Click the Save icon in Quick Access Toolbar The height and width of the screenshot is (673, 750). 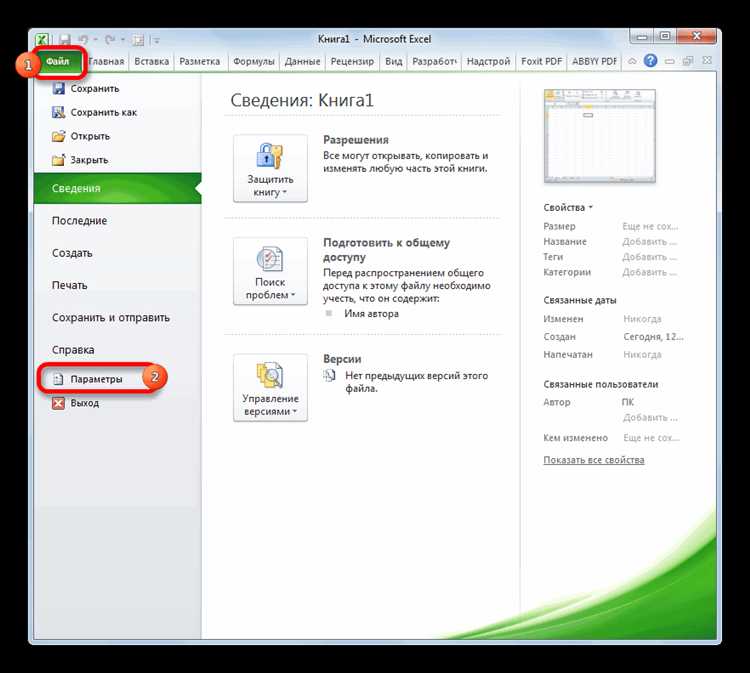click(x=65, y=40)
